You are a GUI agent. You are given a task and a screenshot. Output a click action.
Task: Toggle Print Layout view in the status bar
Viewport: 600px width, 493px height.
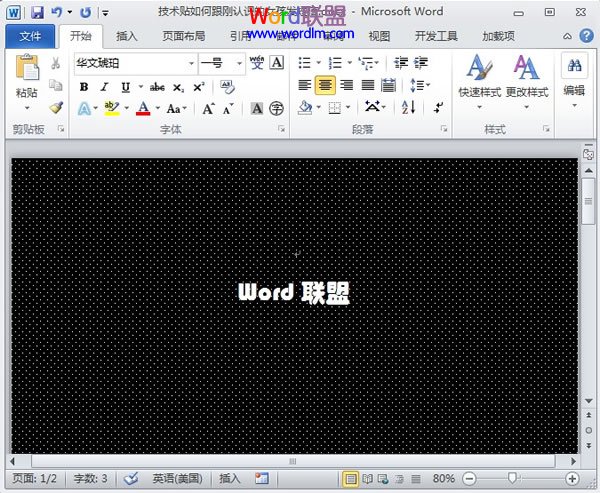pos(351,478)
